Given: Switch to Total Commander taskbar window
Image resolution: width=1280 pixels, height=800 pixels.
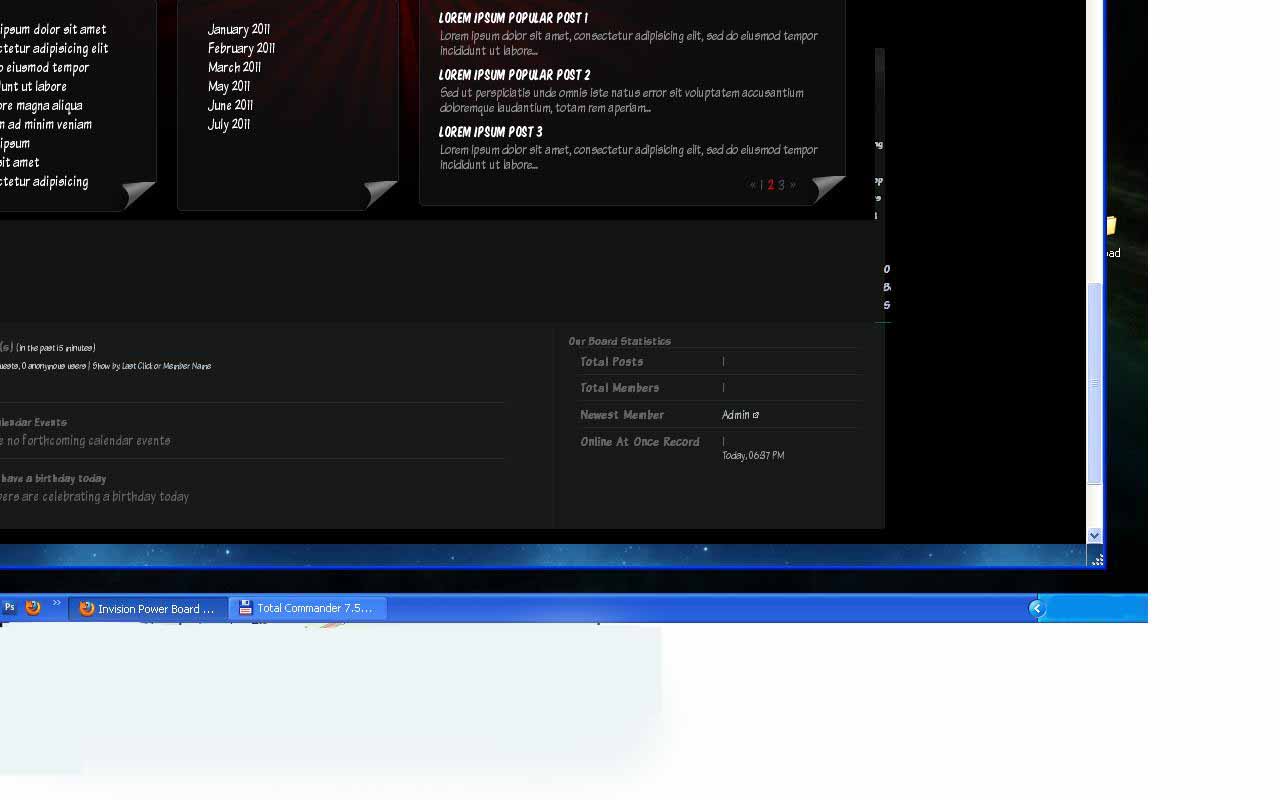Looking at the screenshot, I should pos(307,608).
